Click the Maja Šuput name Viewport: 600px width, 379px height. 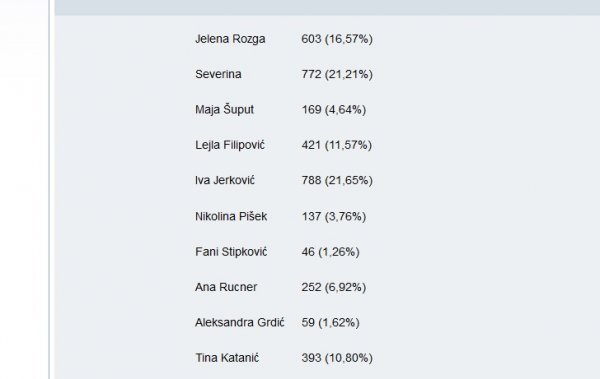click(224, 109)
